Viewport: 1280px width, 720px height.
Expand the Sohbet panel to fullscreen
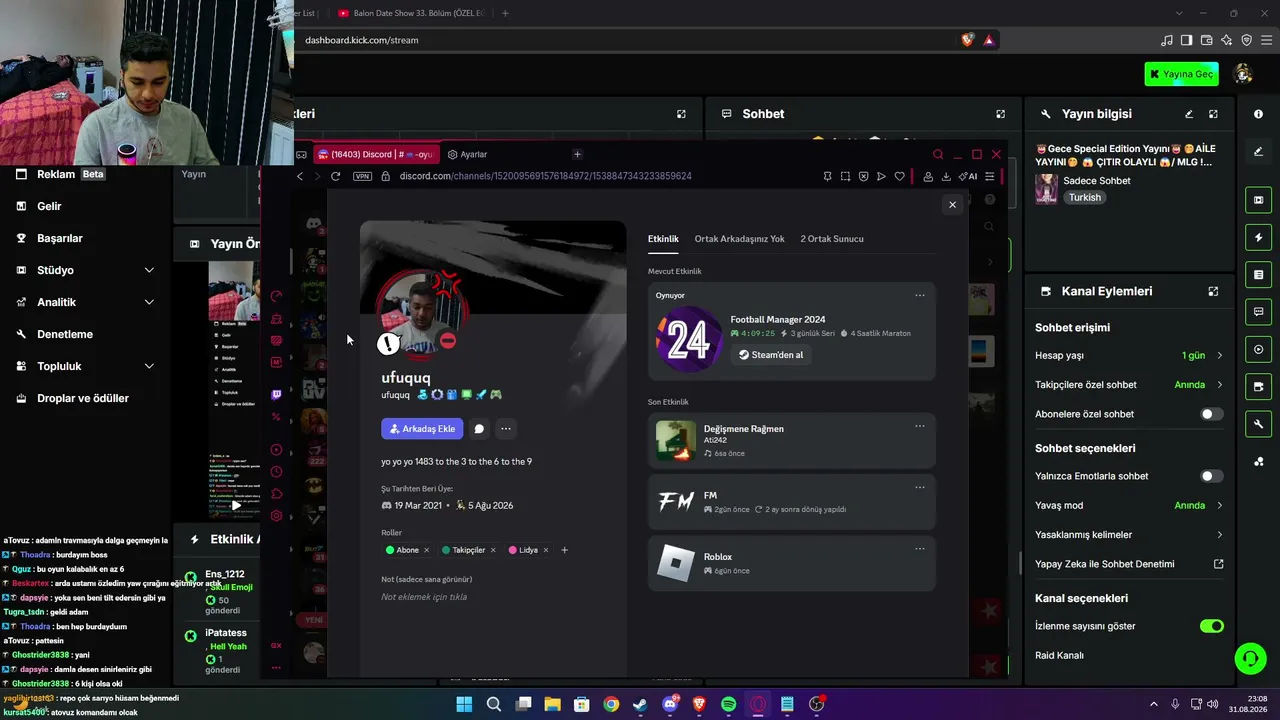(1000, 114)
